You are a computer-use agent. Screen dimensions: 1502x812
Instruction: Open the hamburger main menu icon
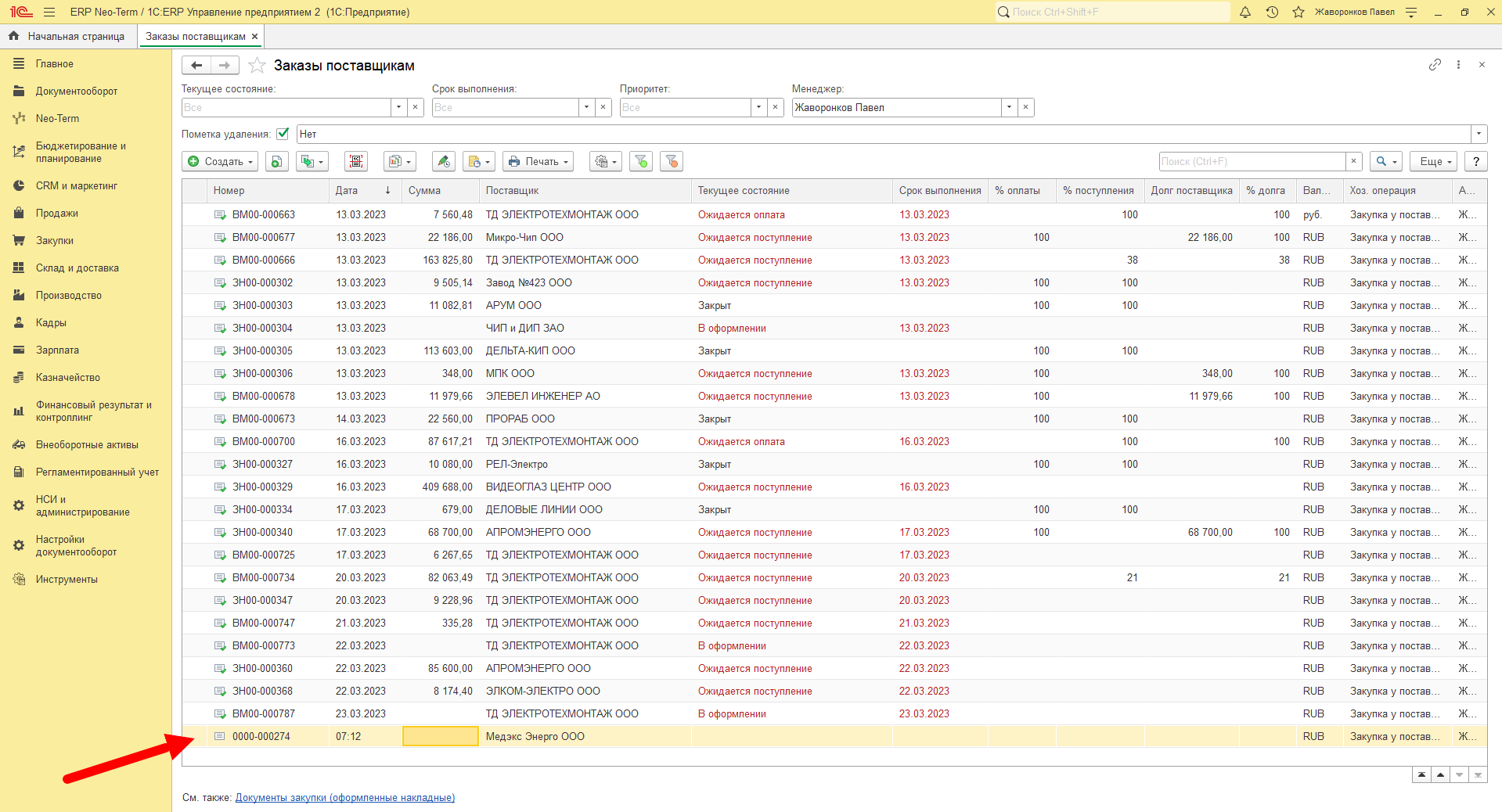point(49,12)
